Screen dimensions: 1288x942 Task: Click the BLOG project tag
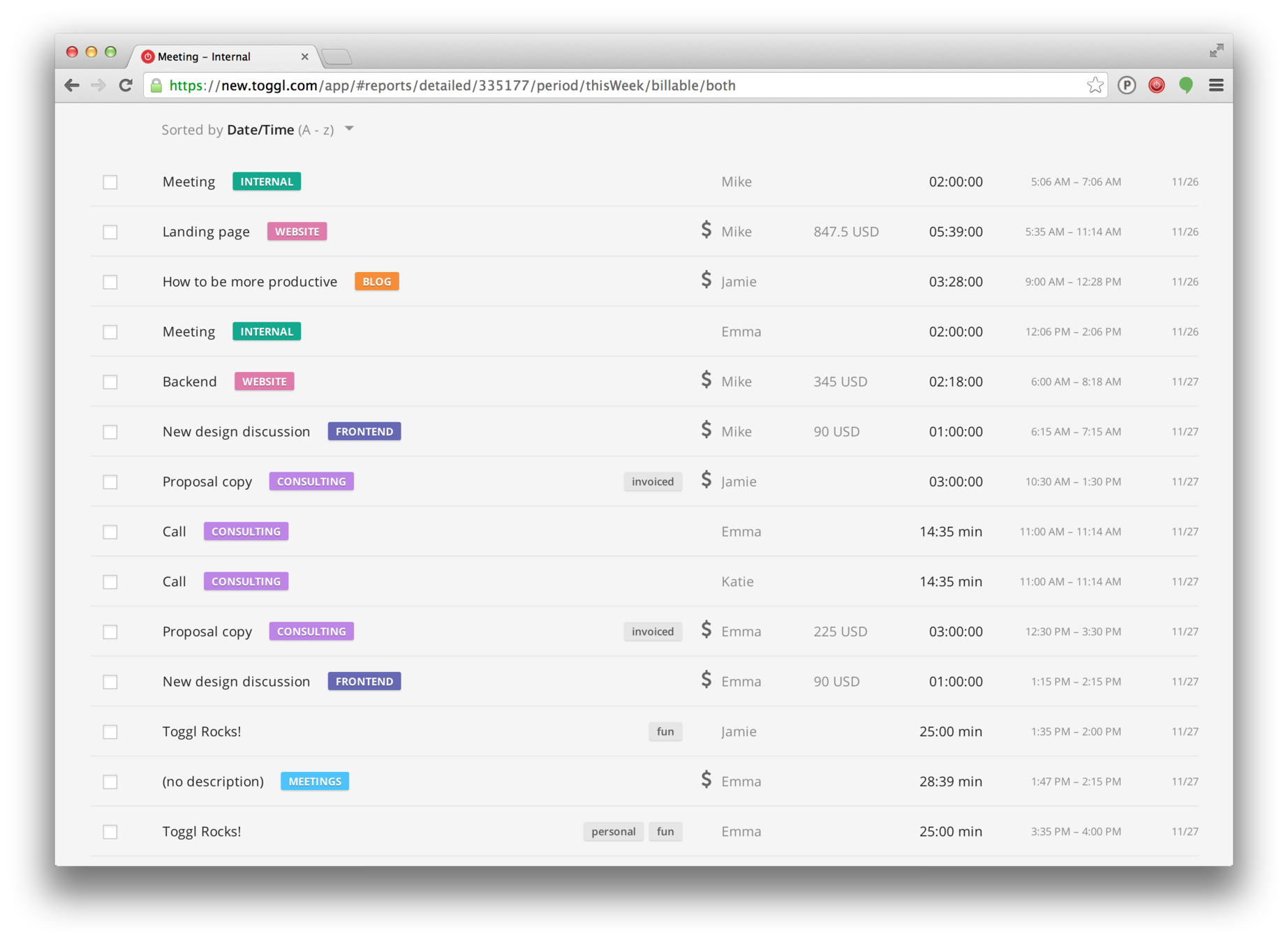(377, 281)
